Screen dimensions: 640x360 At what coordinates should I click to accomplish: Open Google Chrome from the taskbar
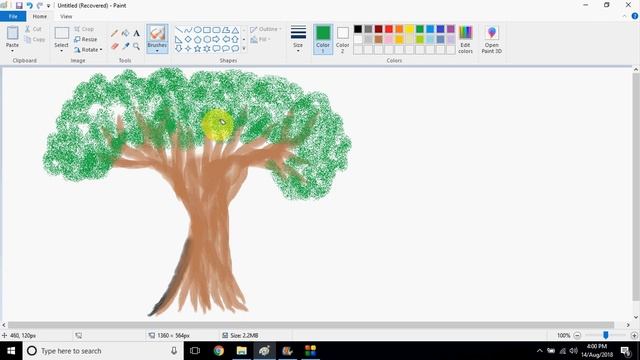(x=219, y=351)
